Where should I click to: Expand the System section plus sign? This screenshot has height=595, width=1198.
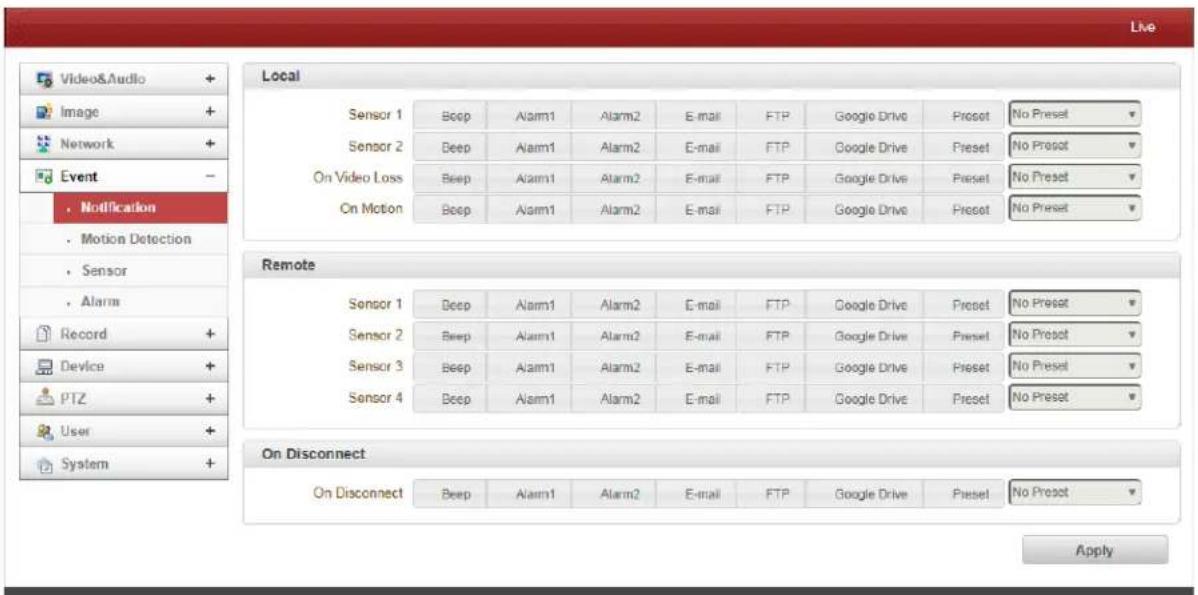(x=210, y=464)
